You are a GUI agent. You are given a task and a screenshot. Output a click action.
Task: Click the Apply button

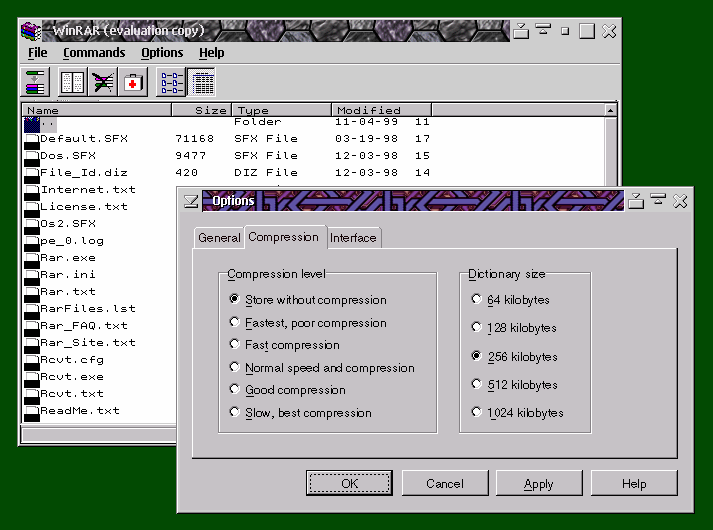(x=539, y=483)
